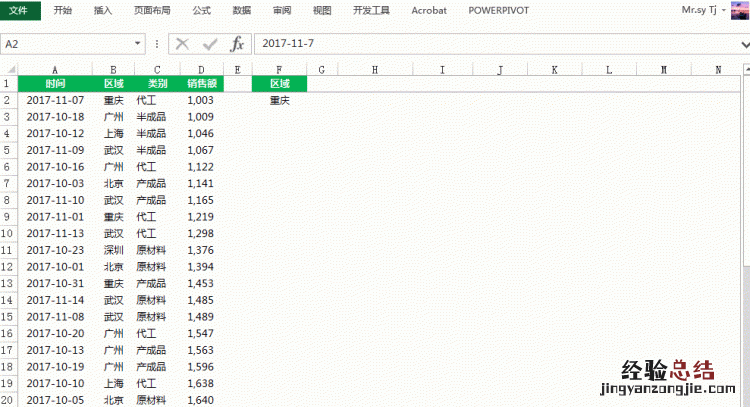Open the 开发工具 tab
The height and width of the screenshot is (407, 750).
[371, 10]
